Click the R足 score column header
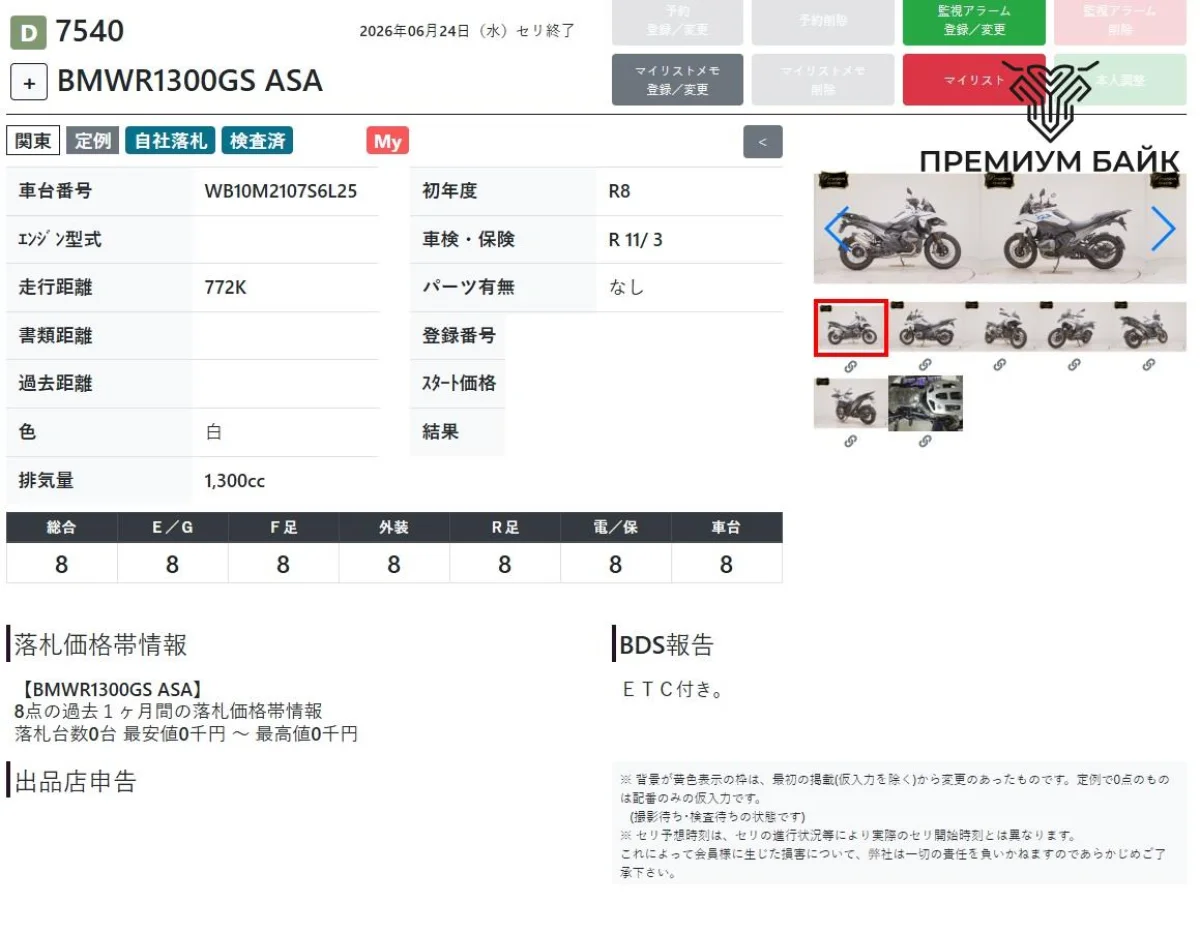This screenshot has height=933, width=1200. 505,527
